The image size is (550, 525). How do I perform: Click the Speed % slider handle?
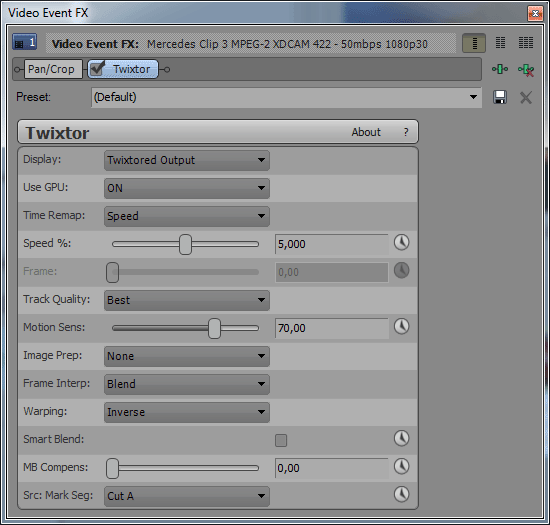(x=185, y=244)
